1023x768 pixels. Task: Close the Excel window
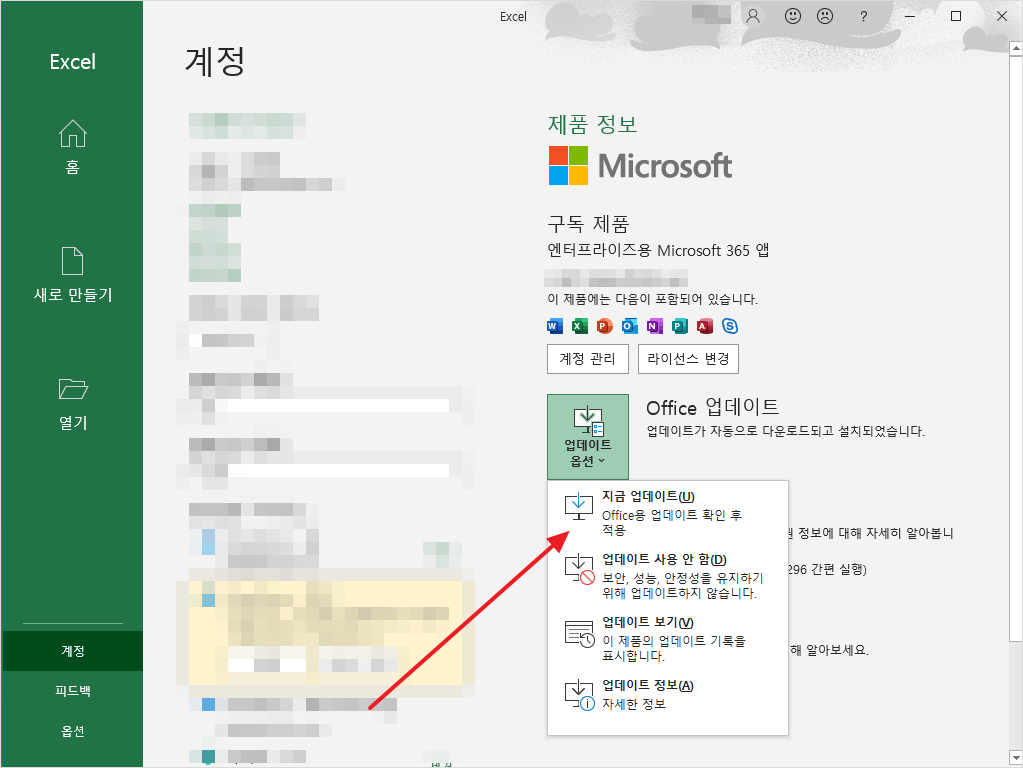pos(1002,16)
